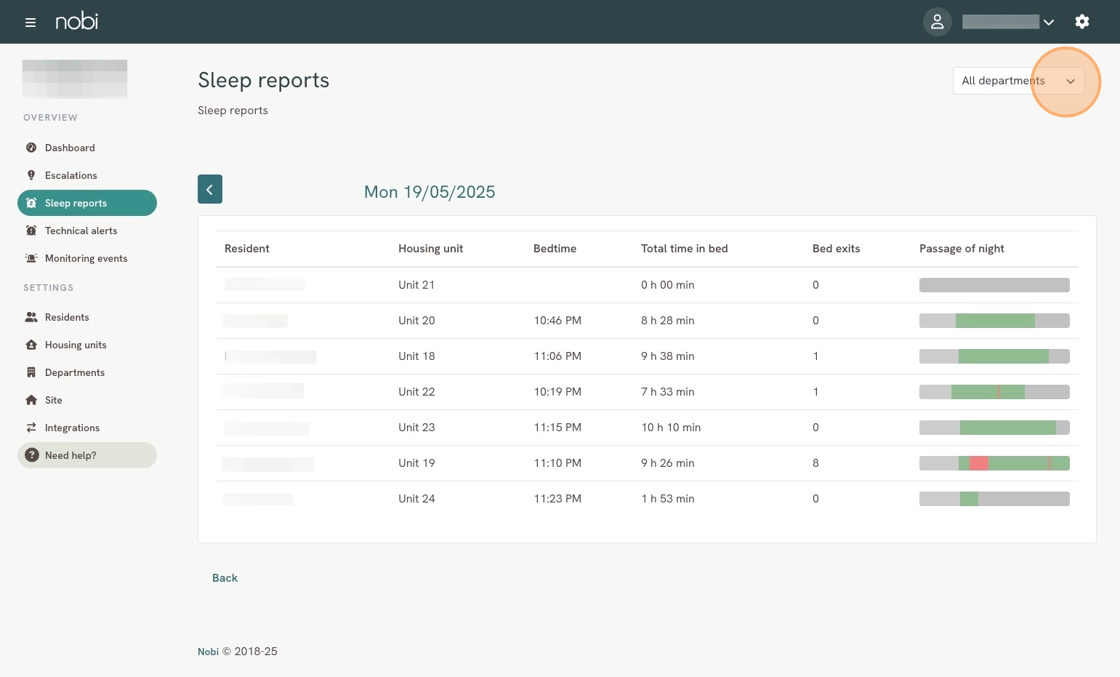Click the nobi logo
Screen dimensions: 1120x677
coord(77,21)
